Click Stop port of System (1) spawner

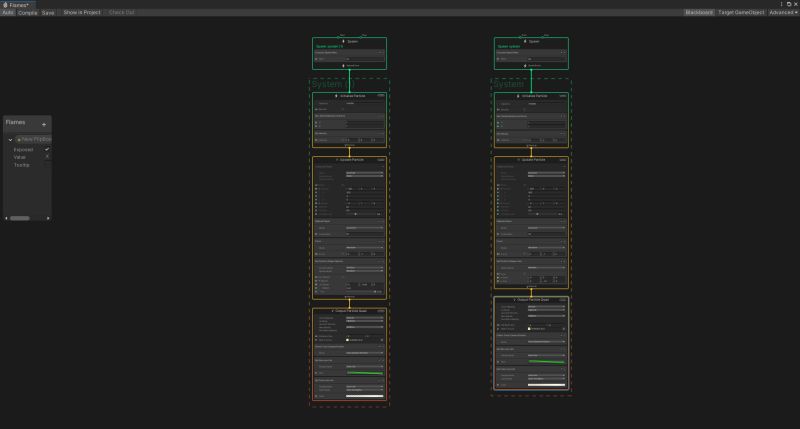pyautogui.click(x=361, y=37)
